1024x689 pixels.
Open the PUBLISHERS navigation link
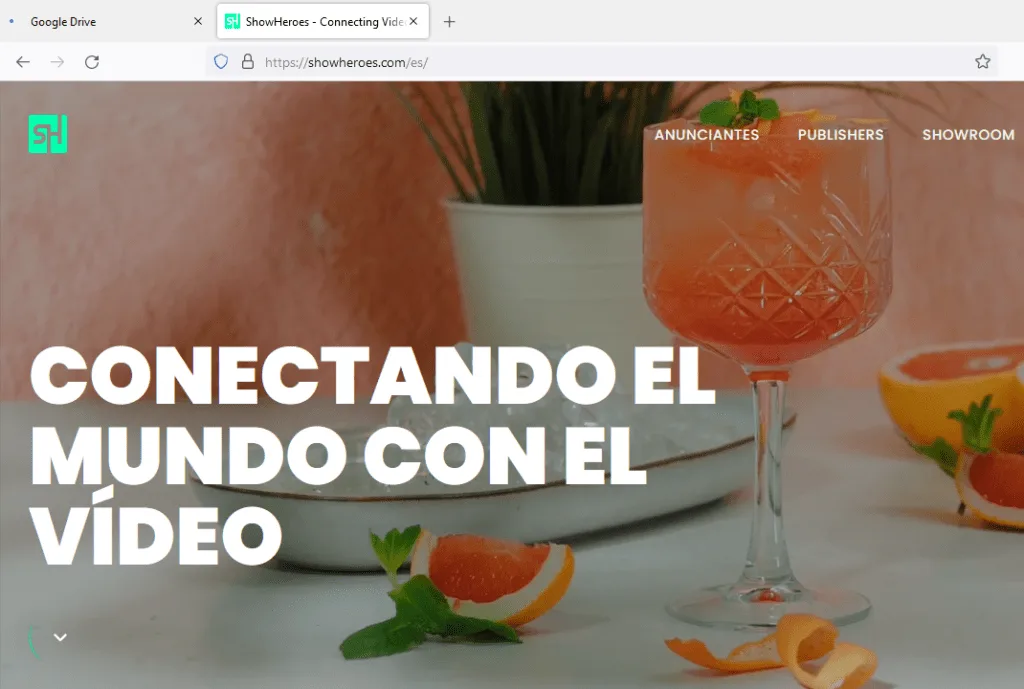pos(840,135)
